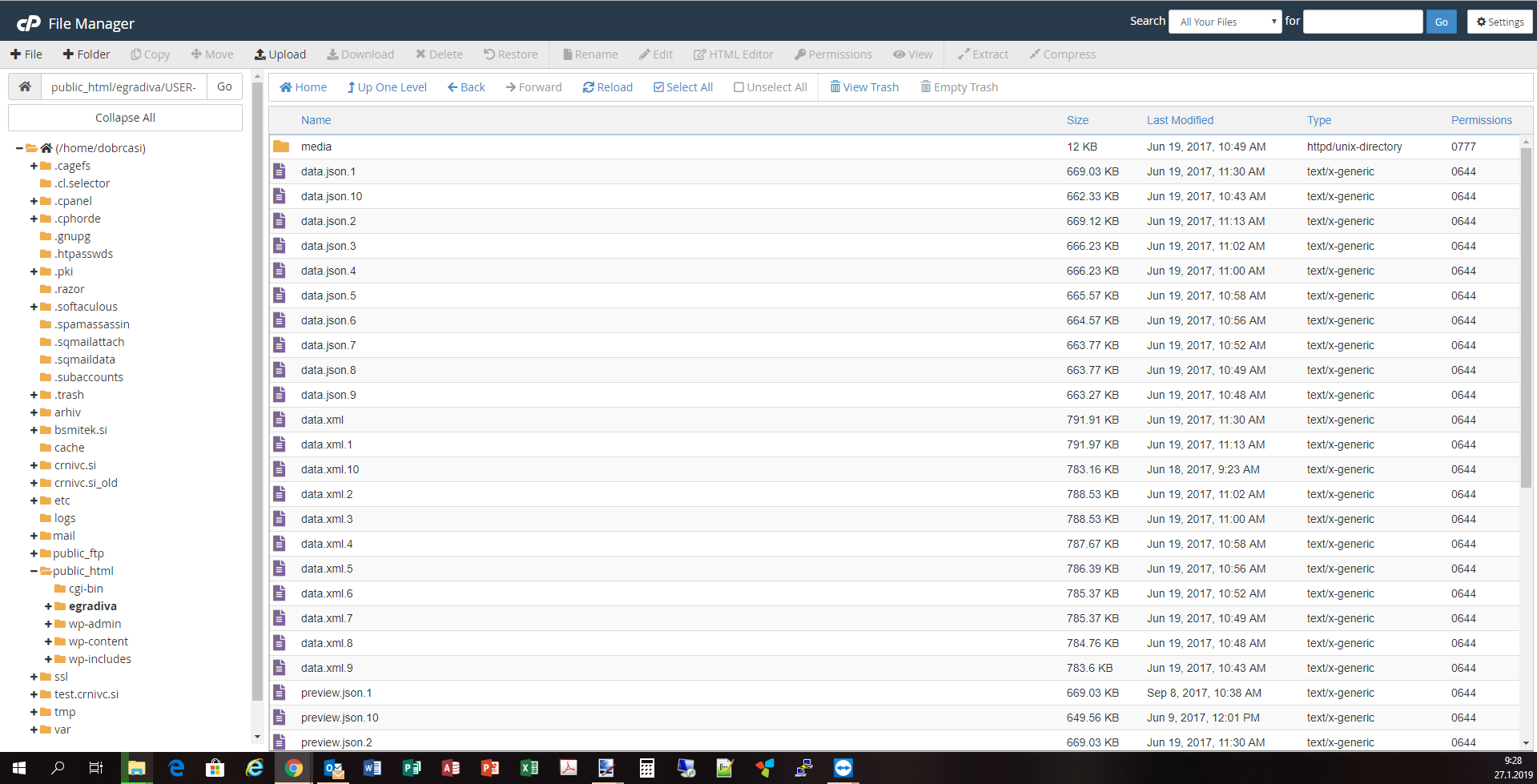Sort files by Type column
1537x784 pixels.
point(1319,120)
